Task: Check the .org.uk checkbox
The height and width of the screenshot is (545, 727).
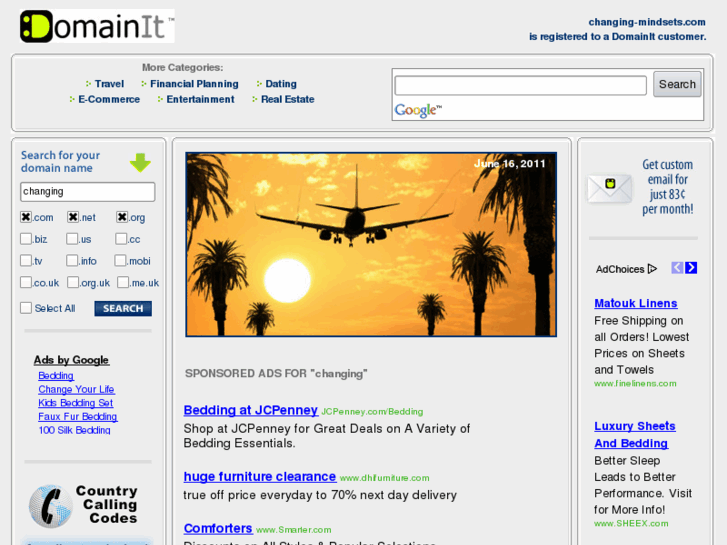Action: [x=73, y=282]
